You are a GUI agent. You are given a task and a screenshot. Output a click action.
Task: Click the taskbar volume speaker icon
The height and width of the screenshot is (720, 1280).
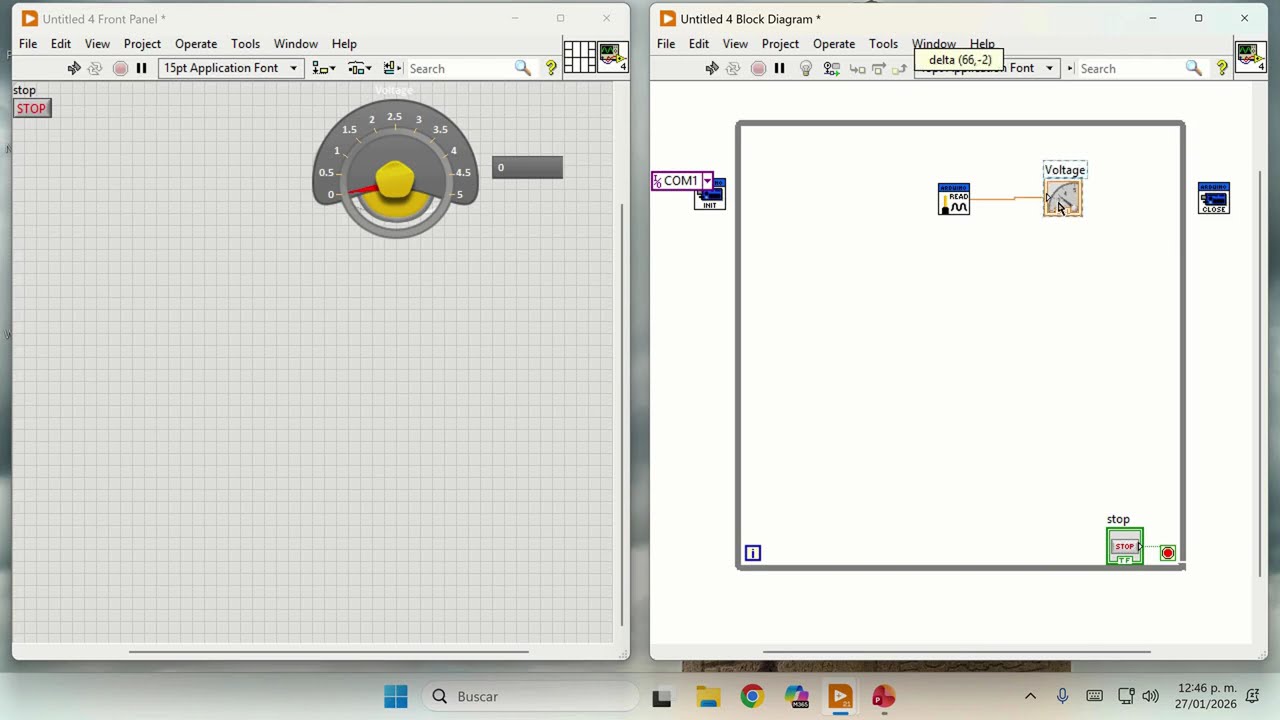(x=1150, y=696)
